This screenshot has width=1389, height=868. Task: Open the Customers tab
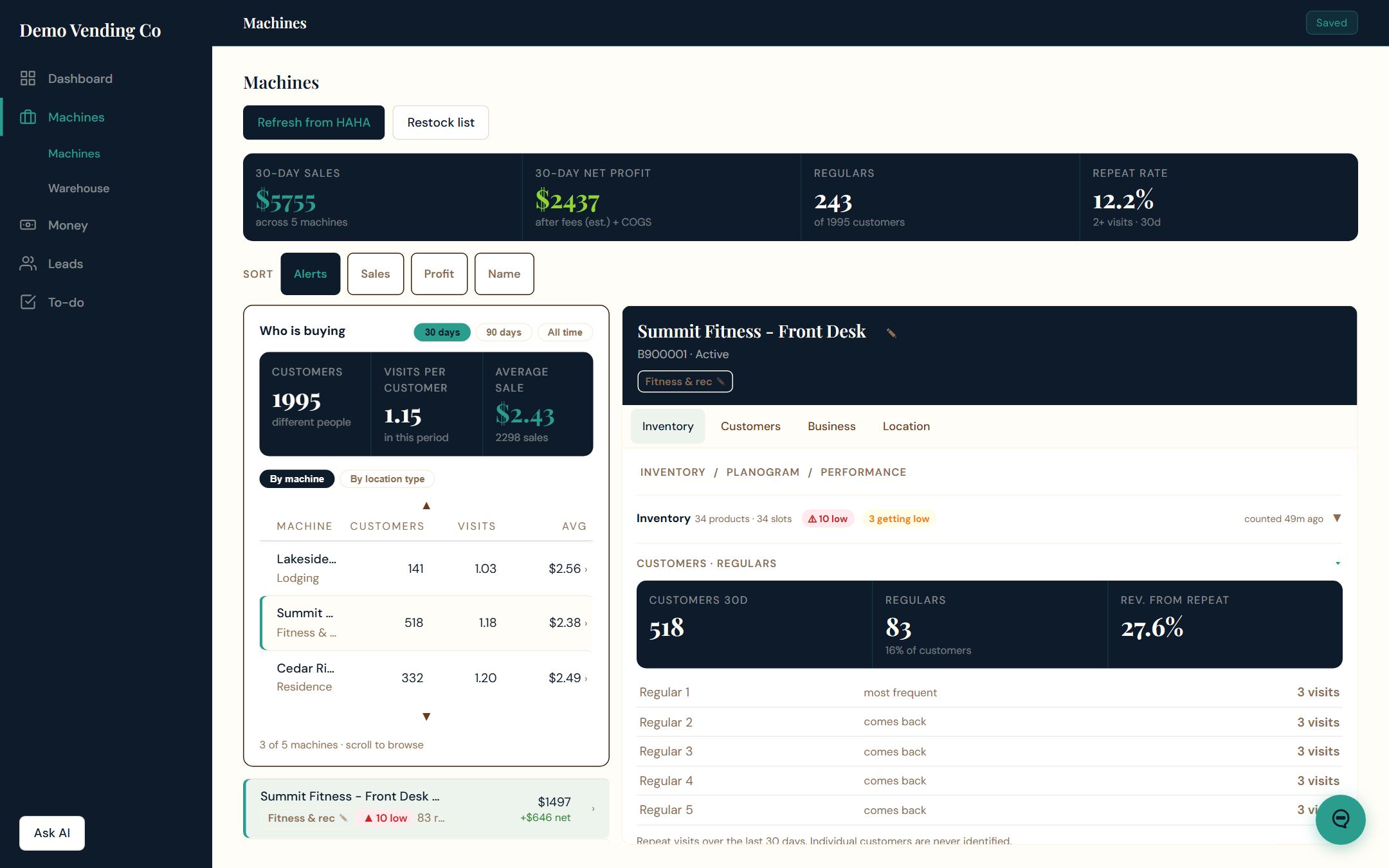click(750, 426)
